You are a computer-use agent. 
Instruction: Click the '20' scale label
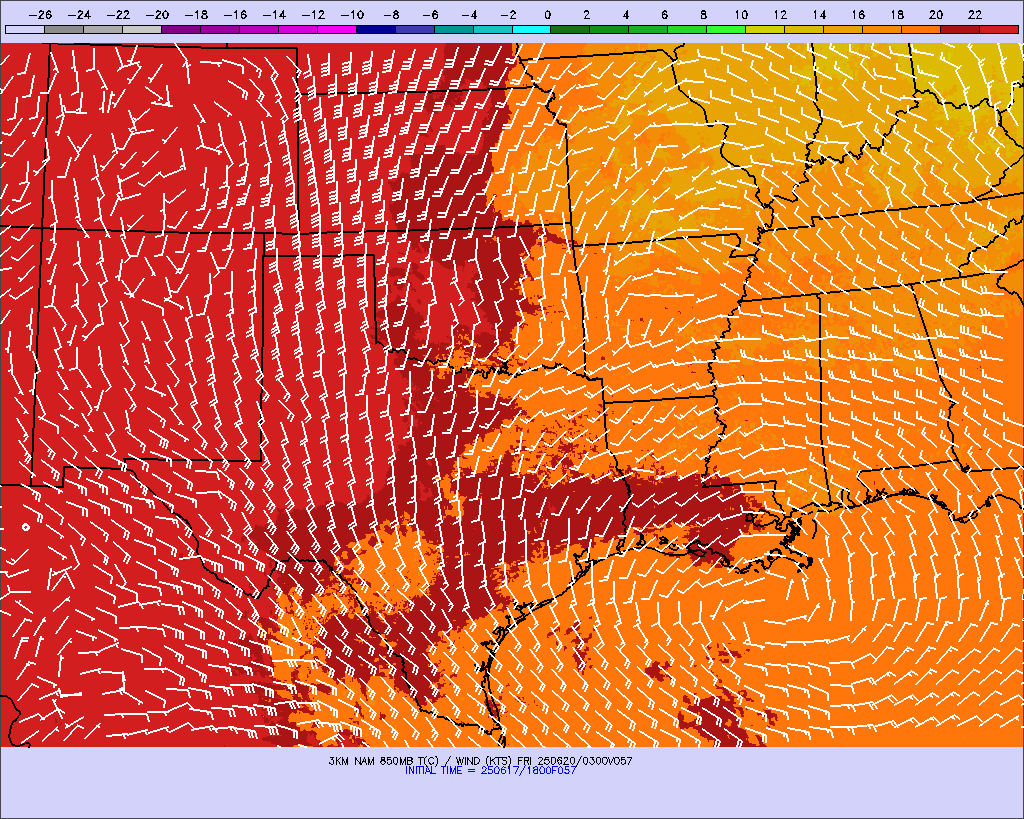click(x=936, y=15)
